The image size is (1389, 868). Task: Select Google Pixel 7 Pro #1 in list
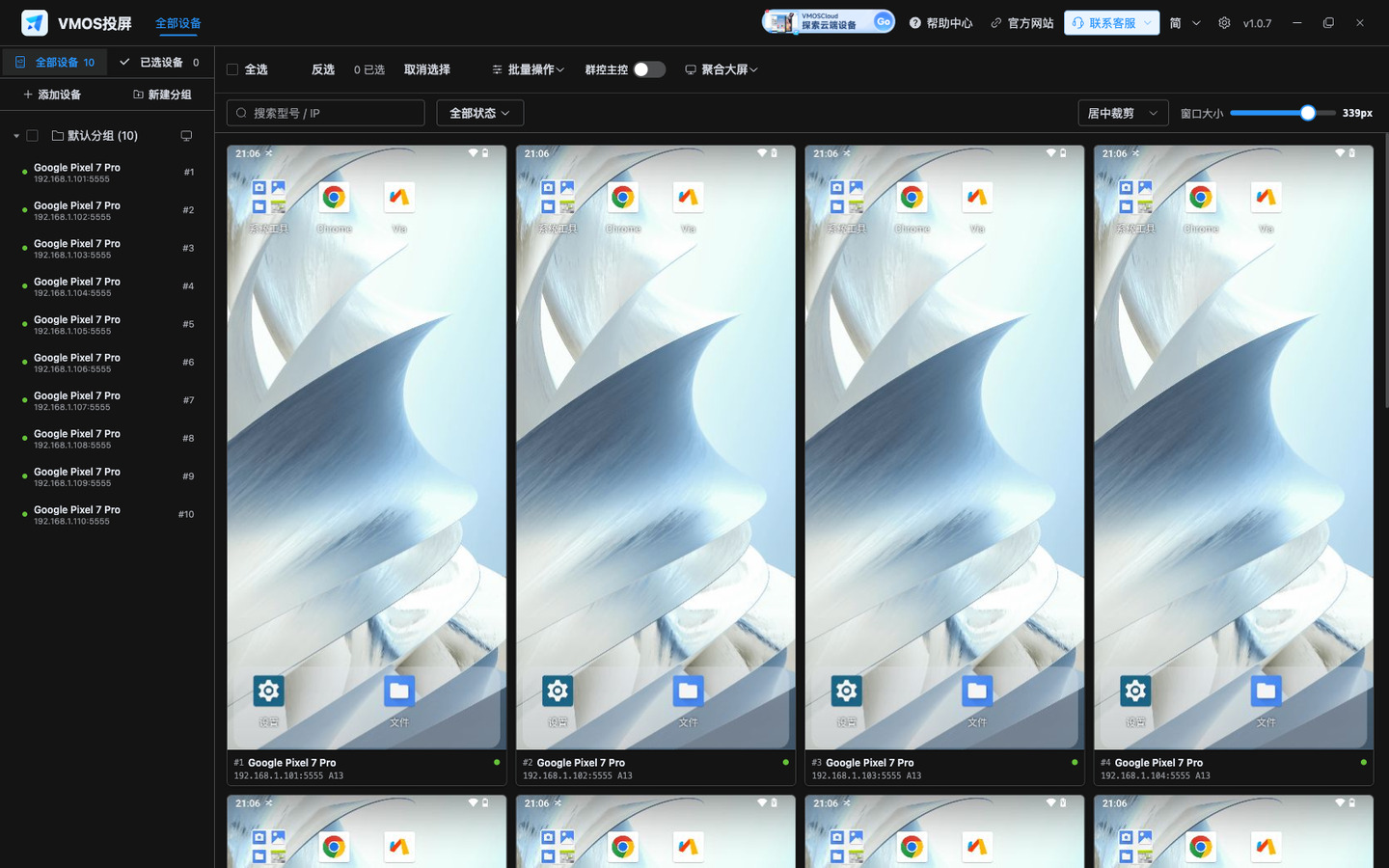107,173
